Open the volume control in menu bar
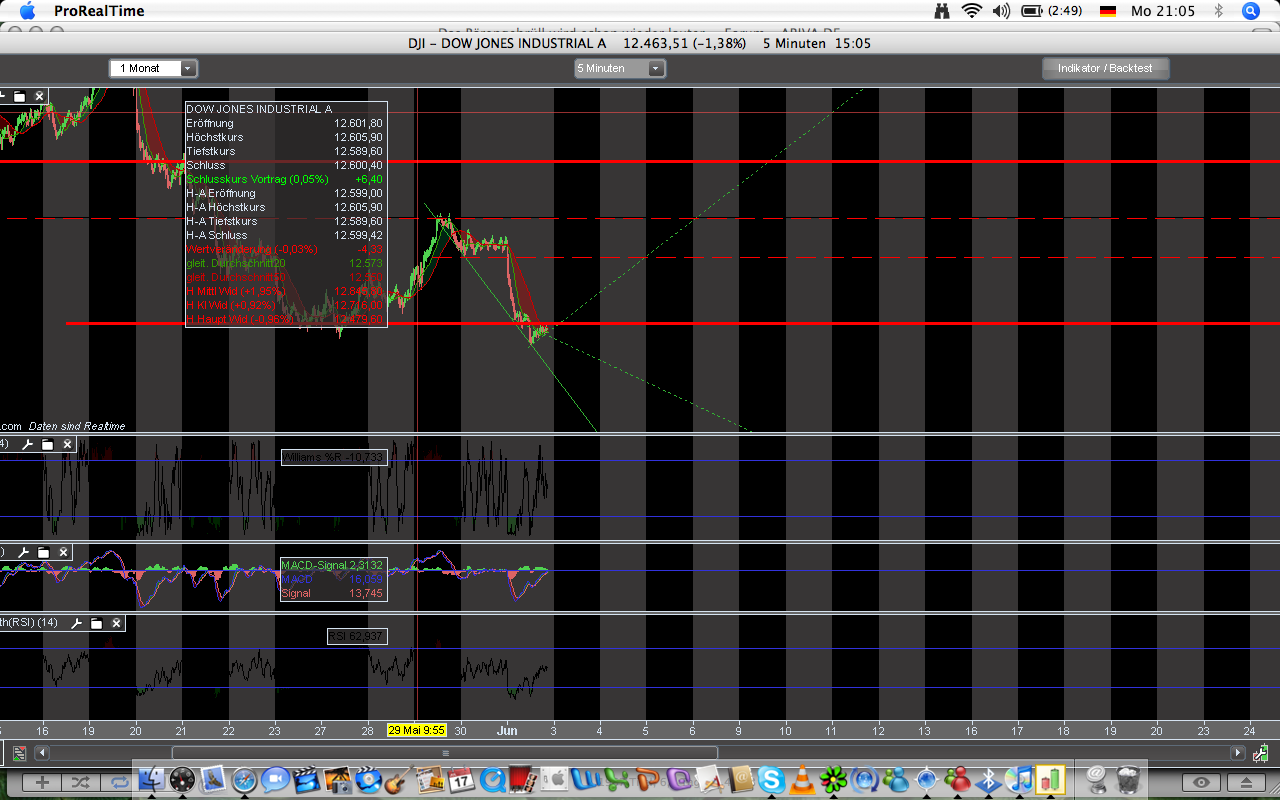Image resolution: width=1280 pixels, height=800 pixels. pyautogui.click(x=1001, y=11)
